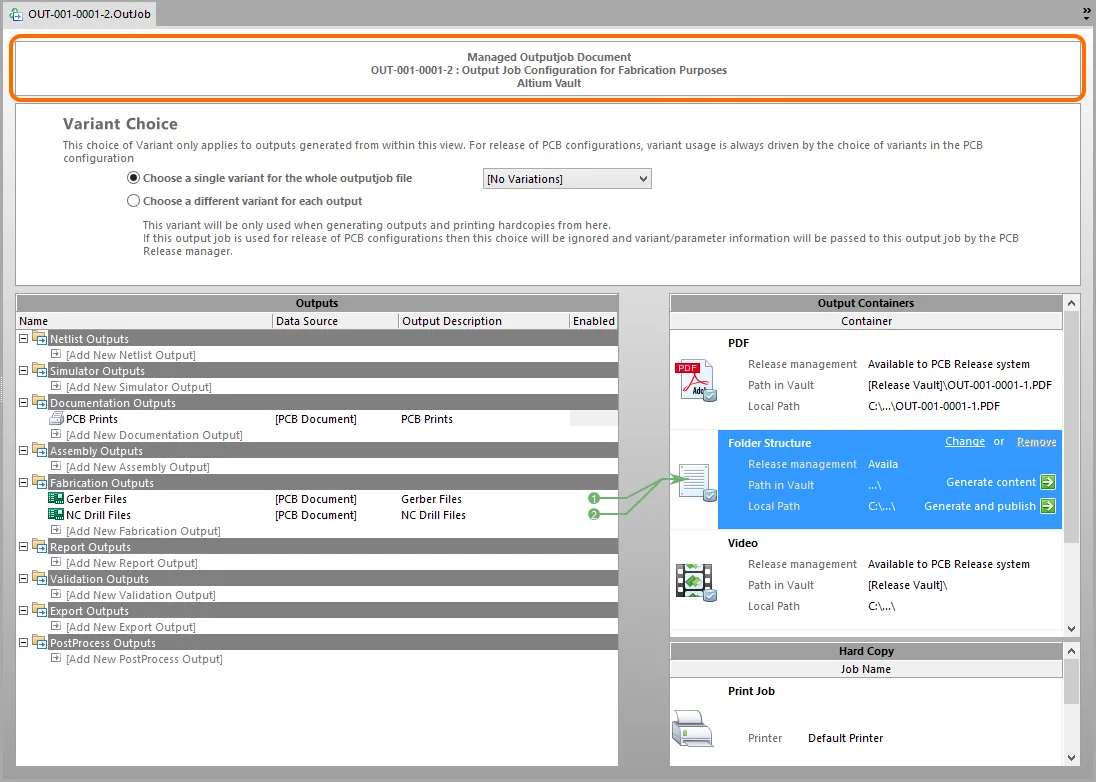This screenshot has width=1096, height=782.
Task: Collapse the Export Outputs group
Action: [x=23, y=611]
